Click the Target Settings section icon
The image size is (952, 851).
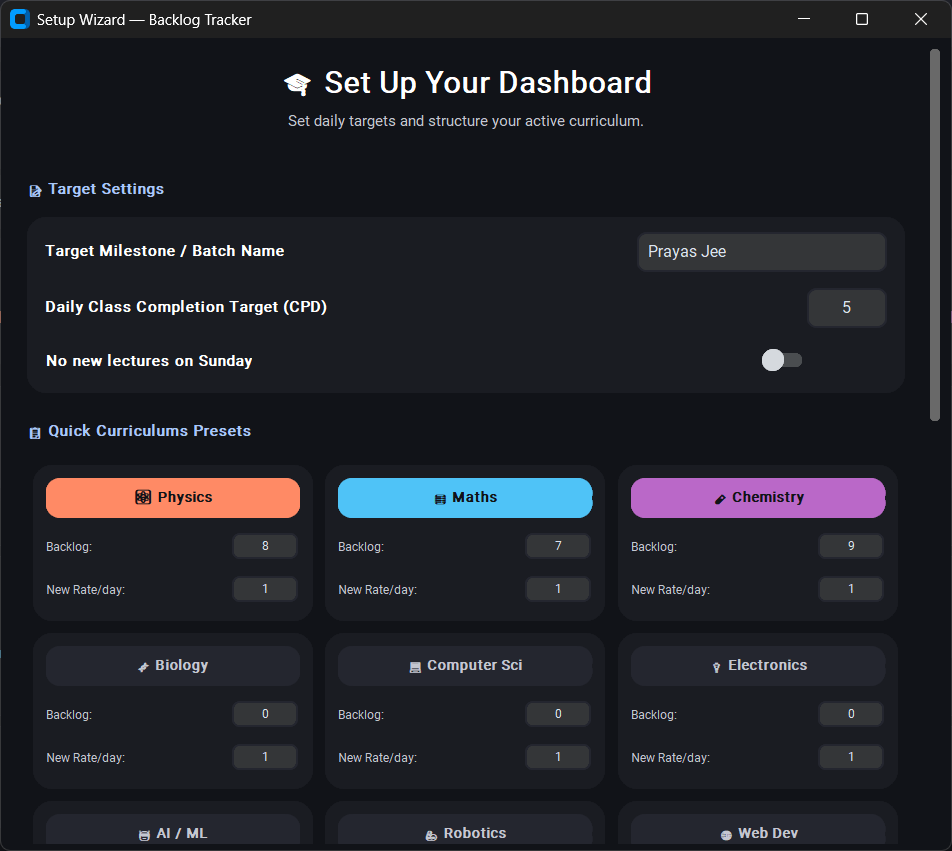[x=35, y=191]
